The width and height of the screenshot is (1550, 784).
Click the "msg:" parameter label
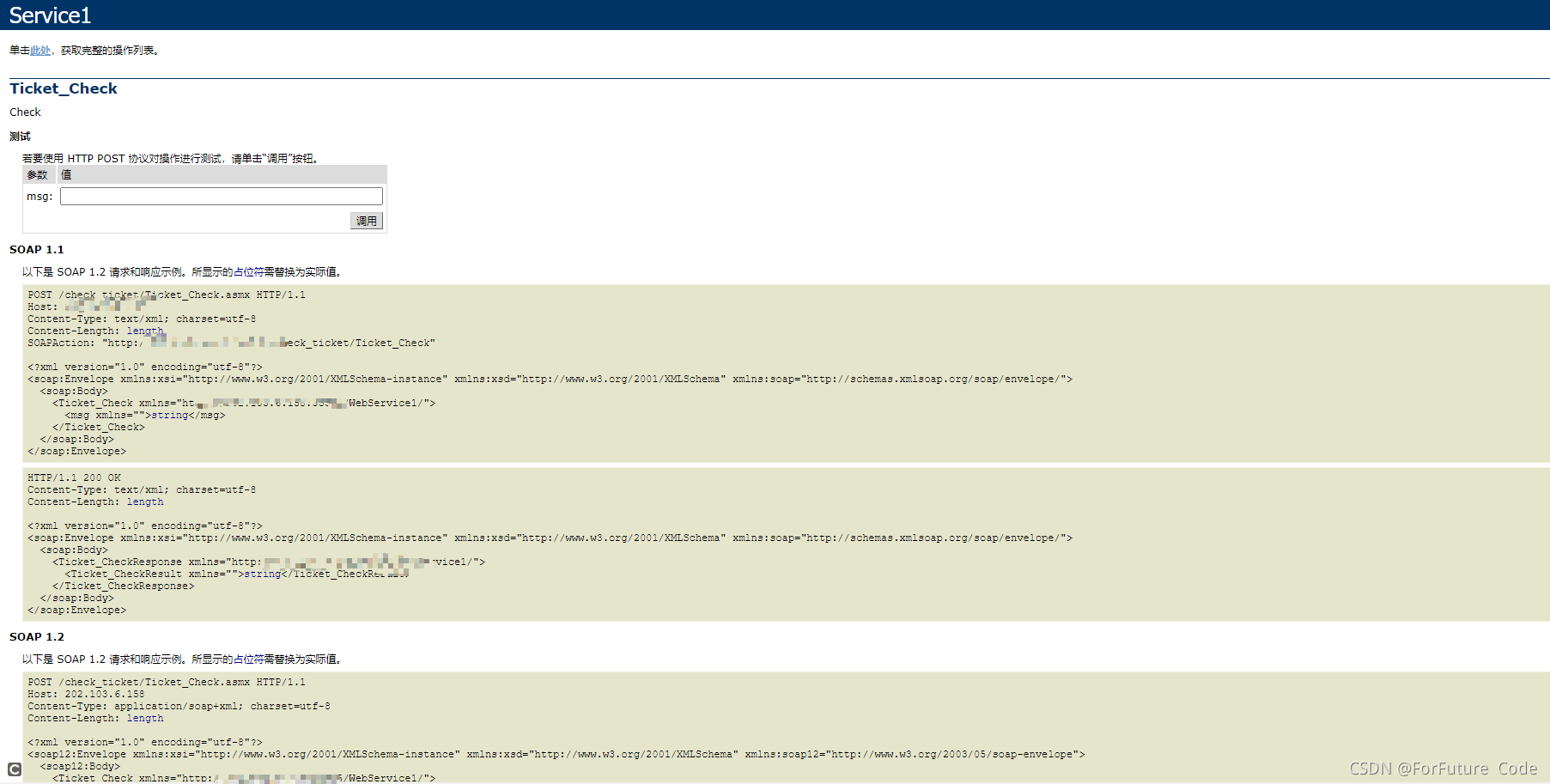point(40,196)
